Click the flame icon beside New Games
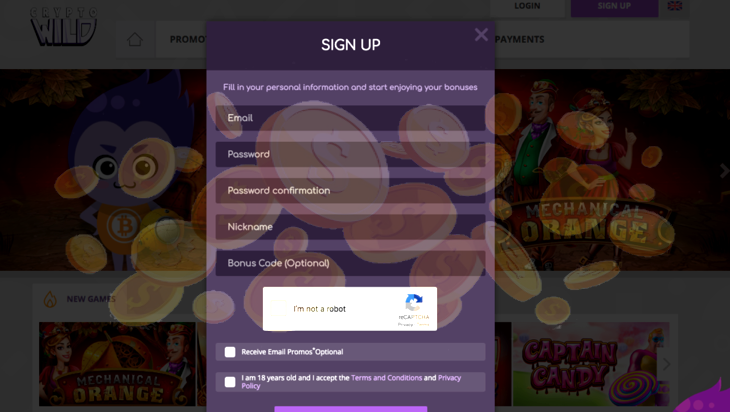The width and height of the screenshot is (730, 412). click(x=50, y=299)
